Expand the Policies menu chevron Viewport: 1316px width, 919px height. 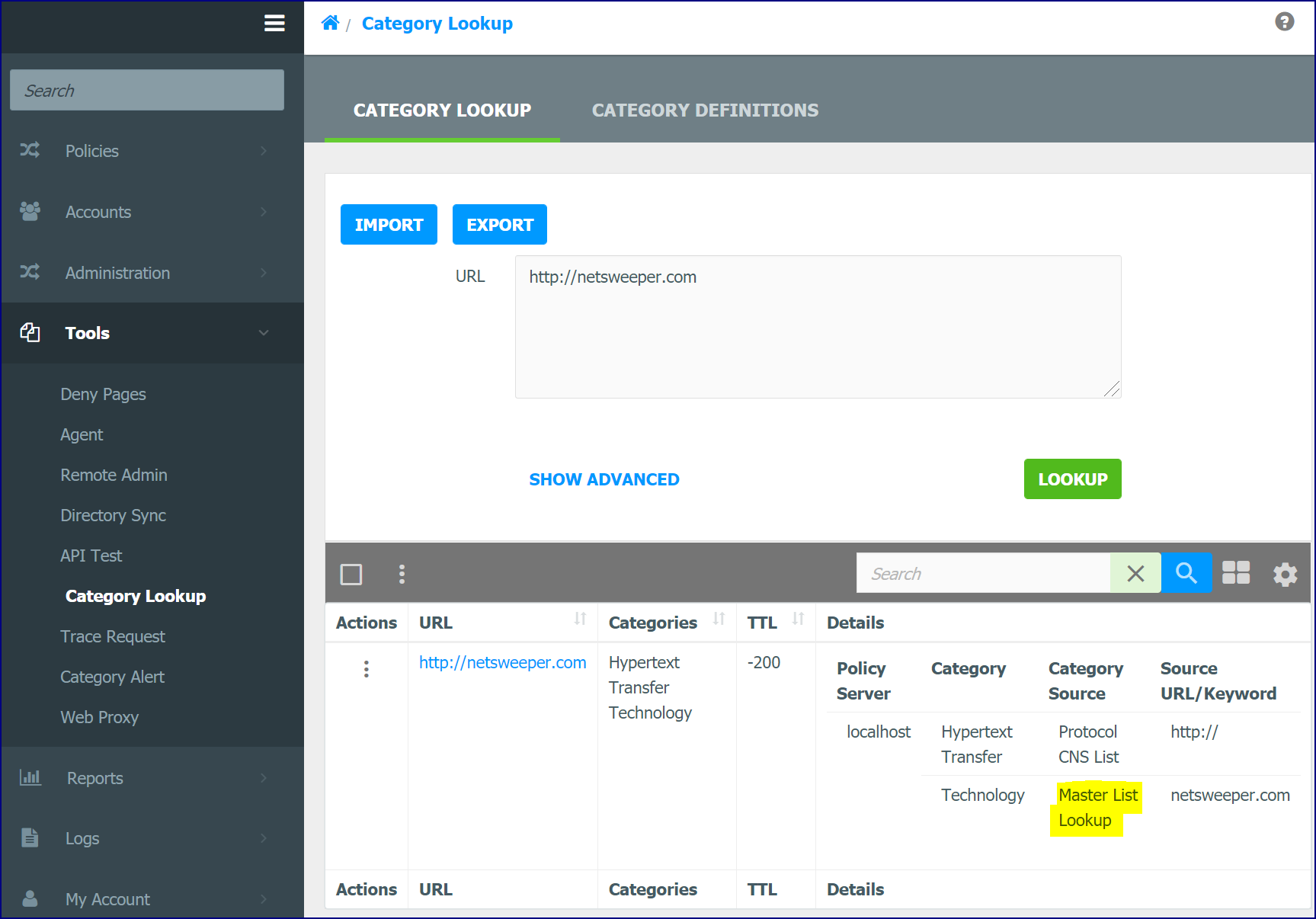point(264,151)
